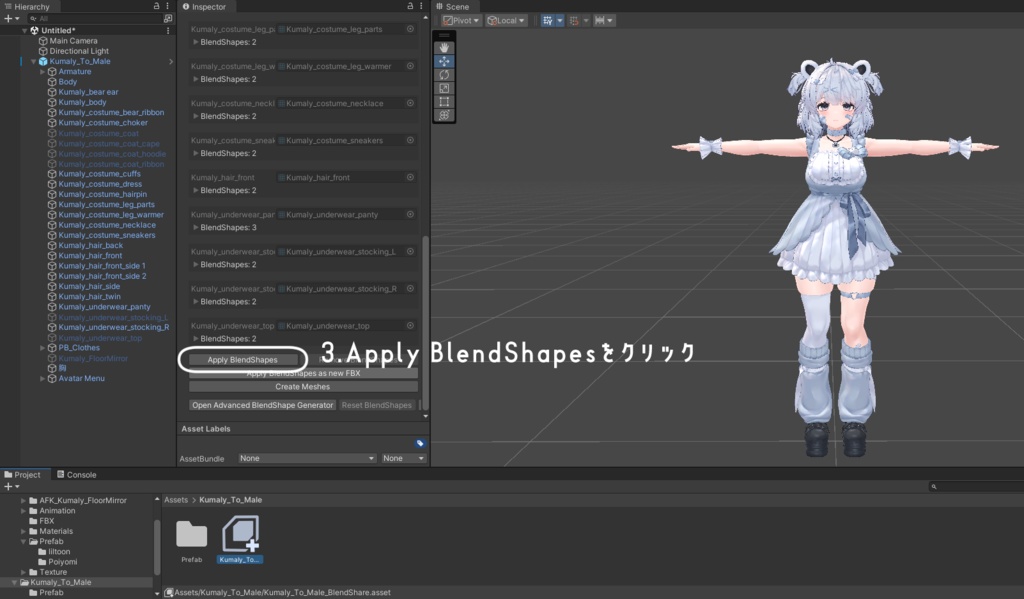Expand the Armature hierarchy item
Screen dimensions: 1024x599
pos(43,72)
